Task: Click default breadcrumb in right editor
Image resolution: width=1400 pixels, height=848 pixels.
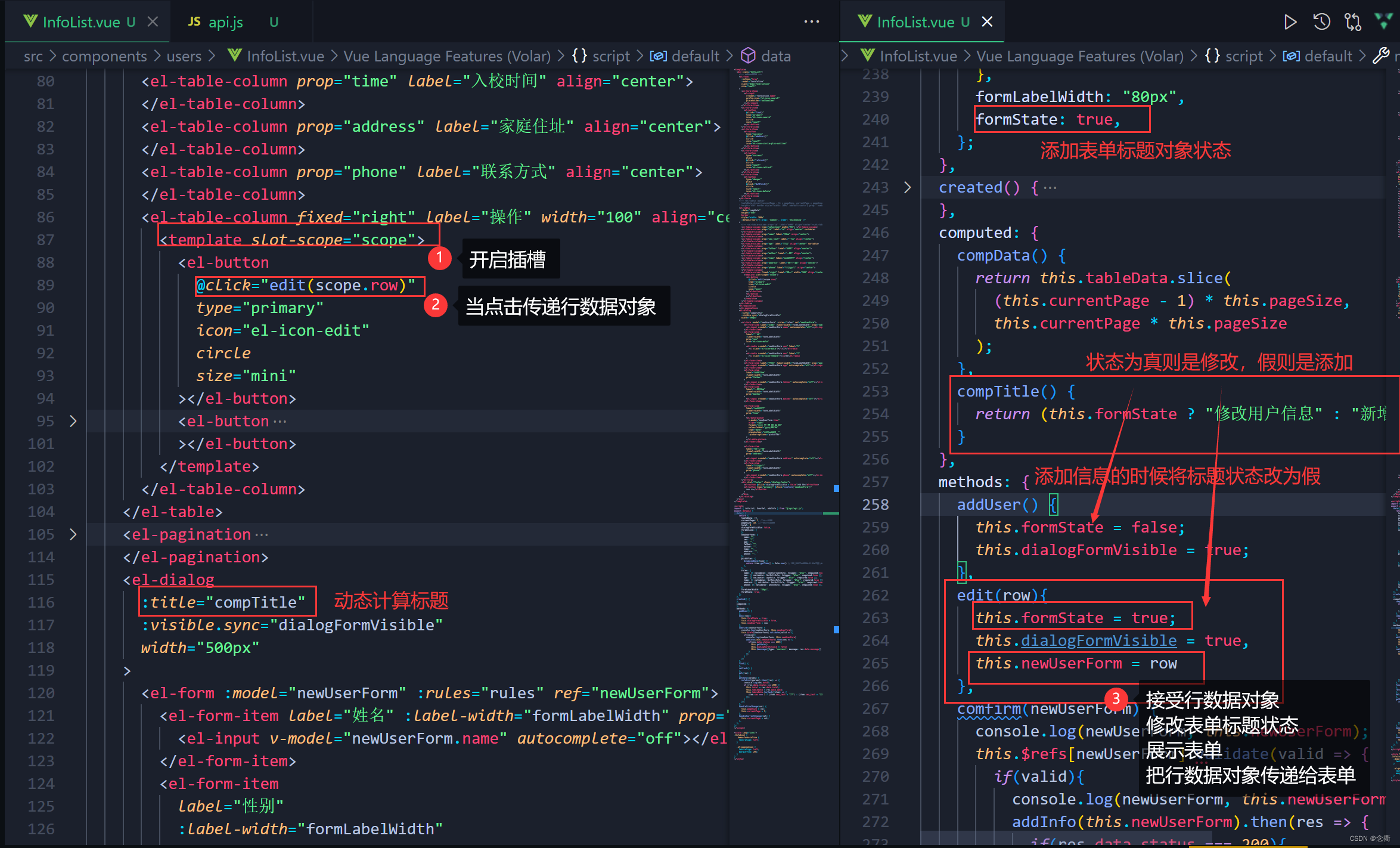Action: [x=1328, y=56]
